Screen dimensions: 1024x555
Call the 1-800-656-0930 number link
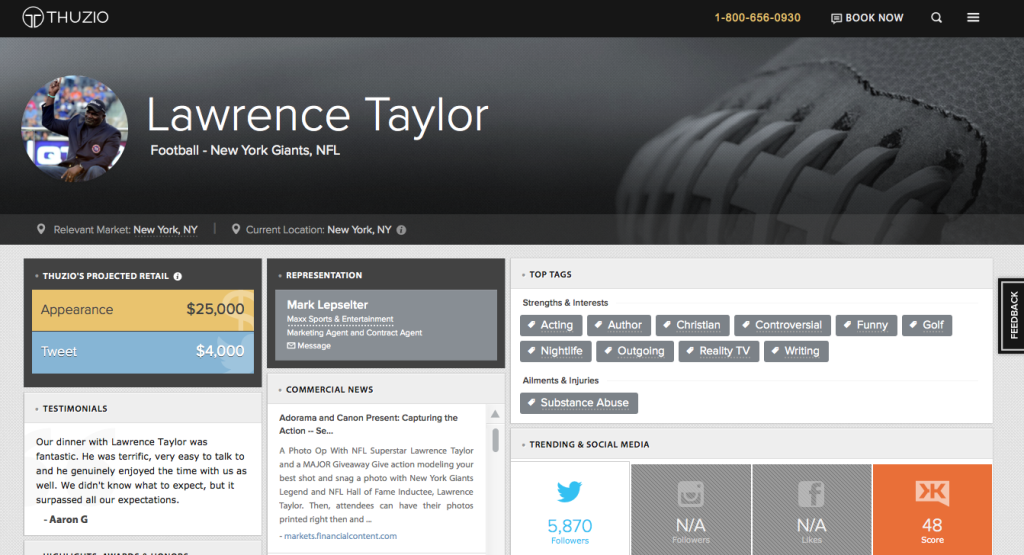pos(757,18)
